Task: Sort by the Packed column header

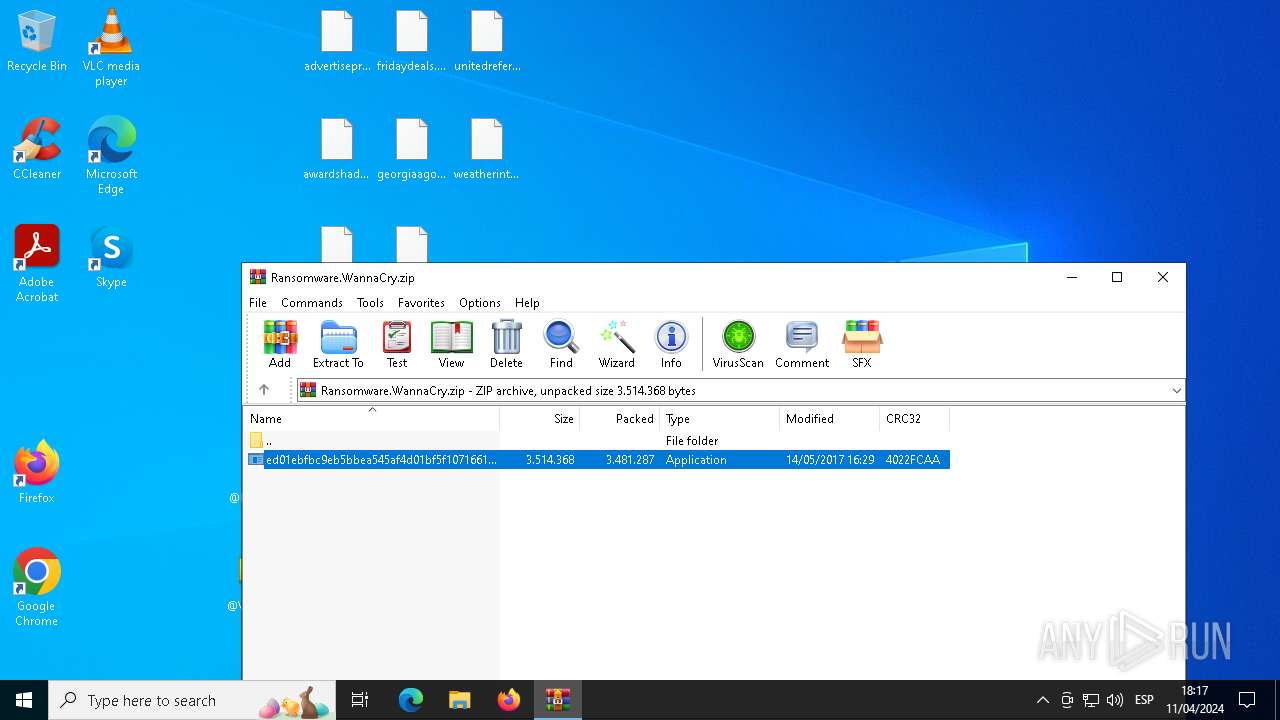Action: coord(620,418)
